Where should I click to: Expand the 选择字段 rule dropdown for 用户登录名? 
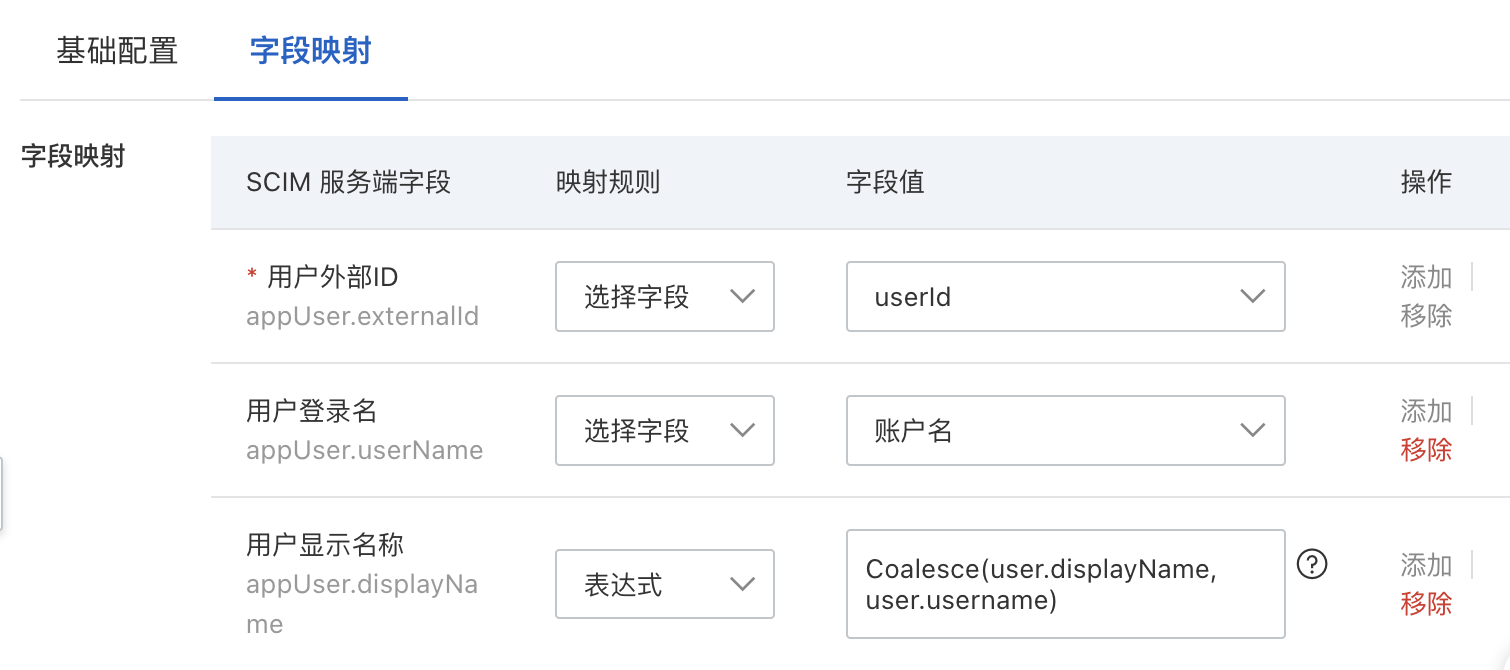(x=665, y=431)
